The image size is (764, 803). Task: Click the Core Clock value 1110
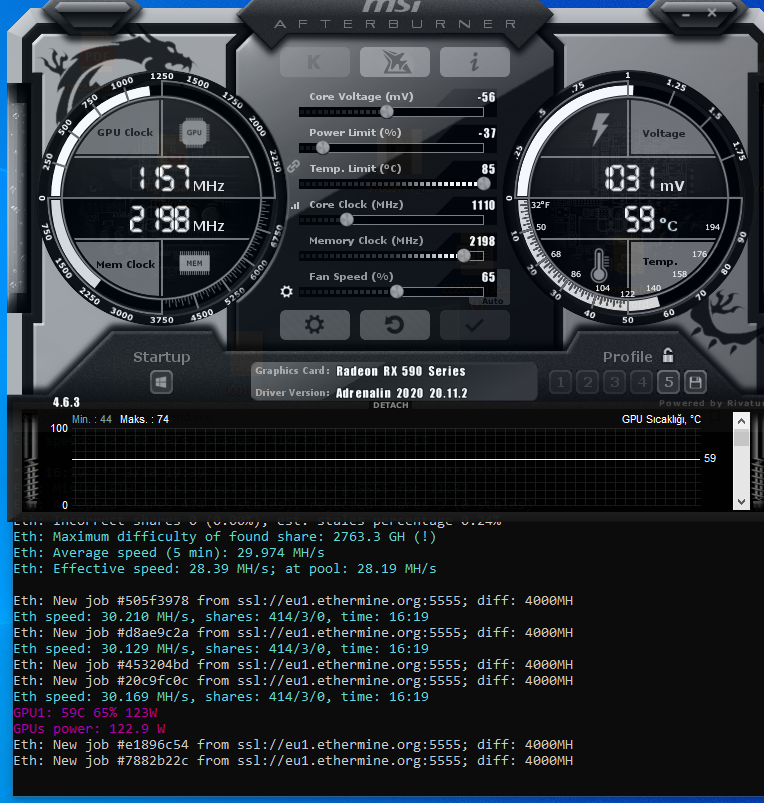[x=483, y=205]
